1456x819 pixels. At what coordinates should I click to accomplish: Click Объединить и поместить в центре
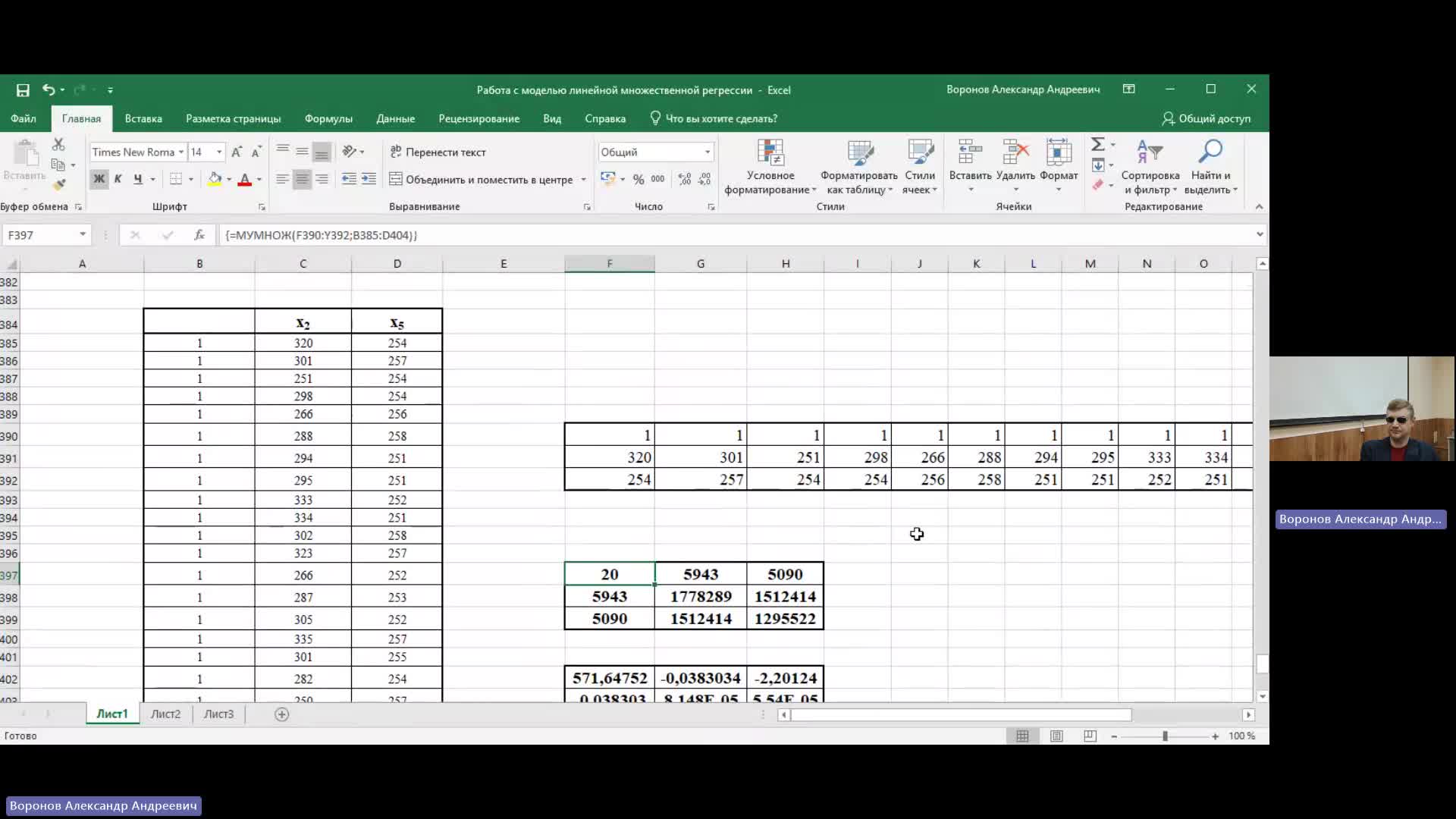coord(482,180)
